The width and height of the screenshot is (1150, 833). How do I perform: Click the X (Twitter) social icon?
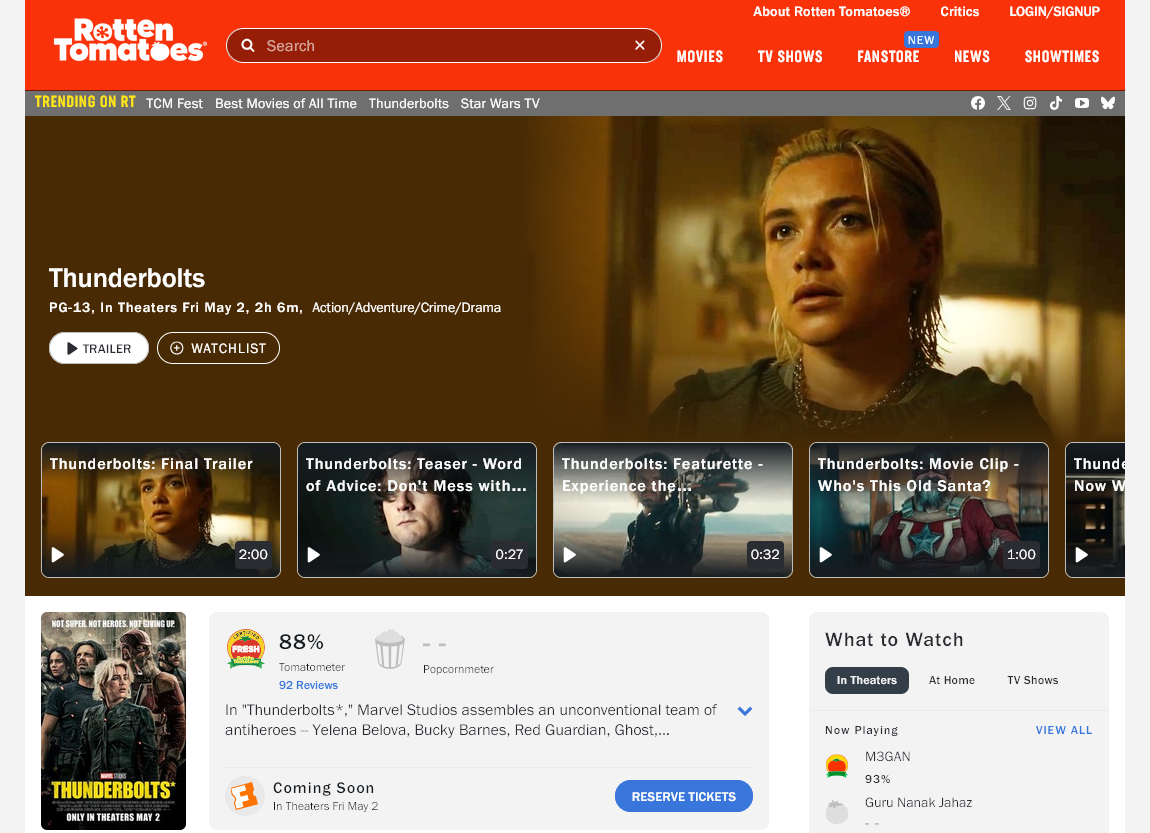[x=1004, y=103]
